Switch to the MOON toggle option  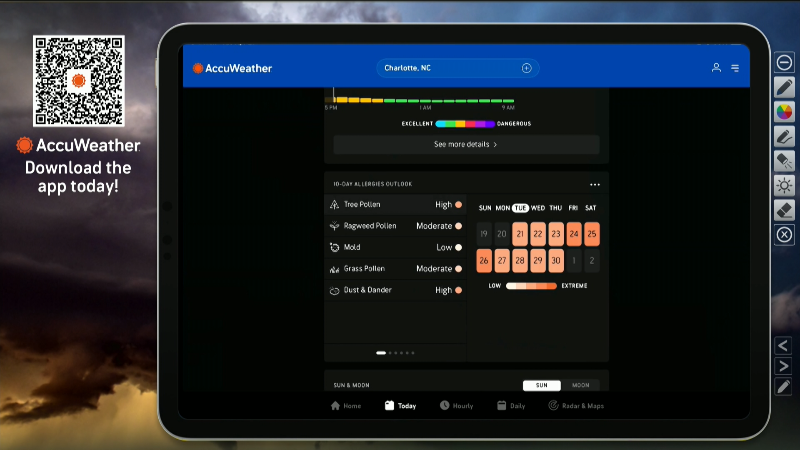point(580,385)
